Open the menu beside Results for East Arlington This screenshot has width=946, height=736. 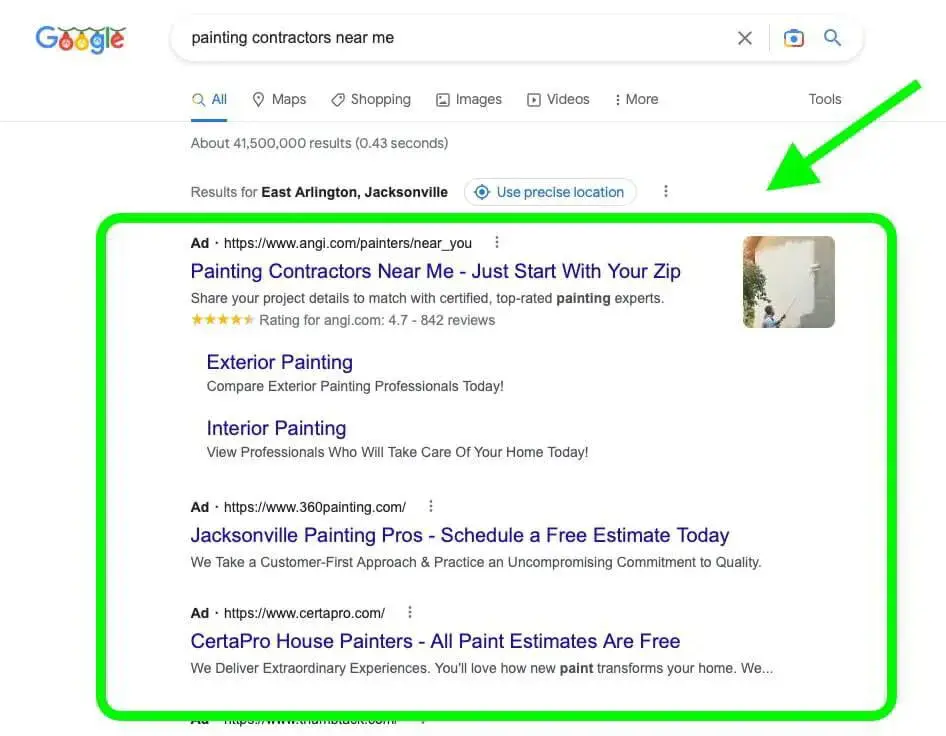[666, 191]
